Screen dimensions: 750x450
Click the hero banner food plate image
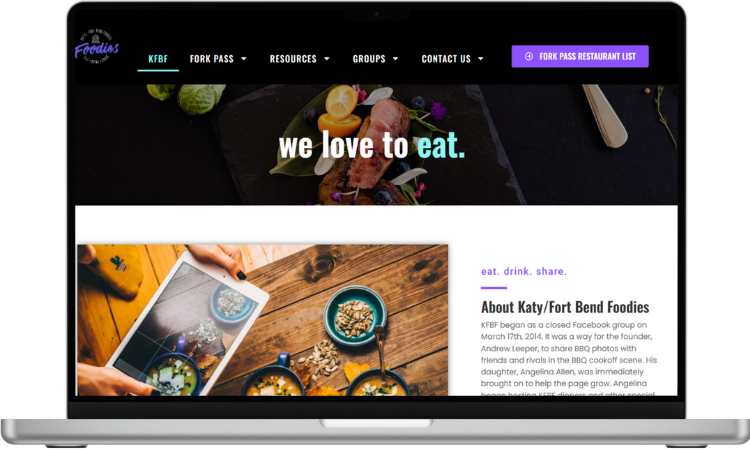point(376,144)
